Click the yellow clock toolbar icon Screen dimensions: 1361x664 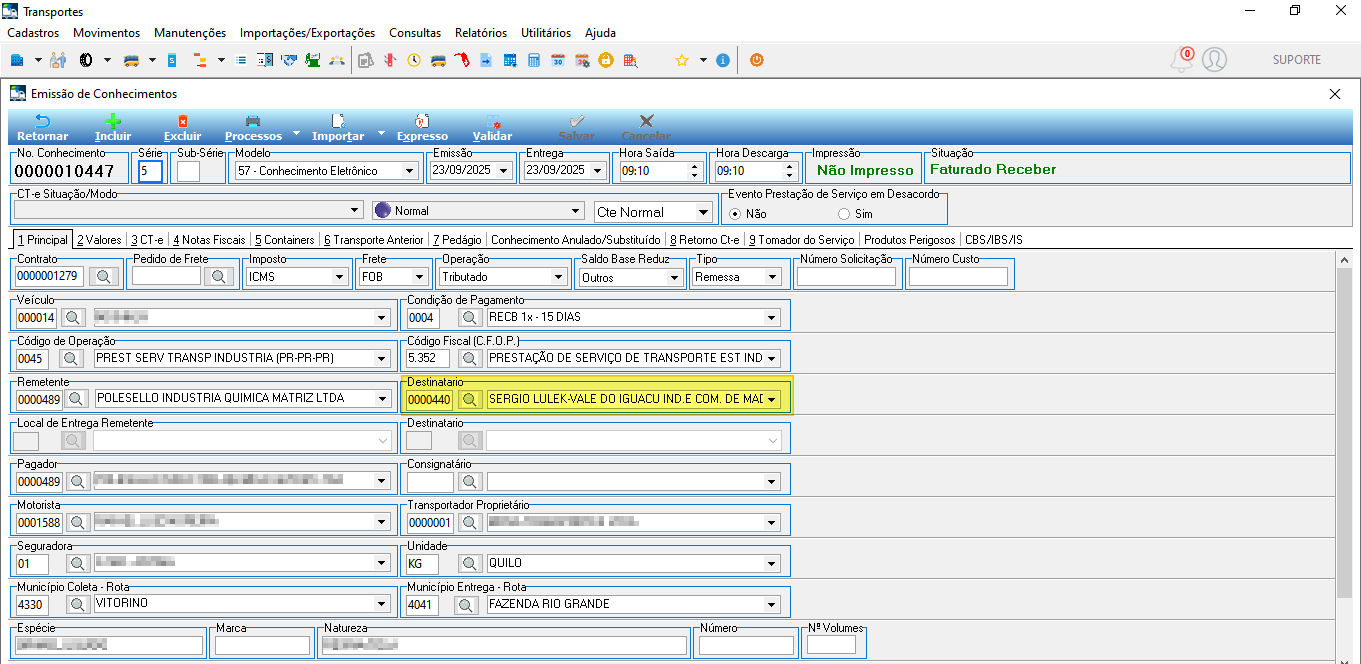tap(414, 60)
